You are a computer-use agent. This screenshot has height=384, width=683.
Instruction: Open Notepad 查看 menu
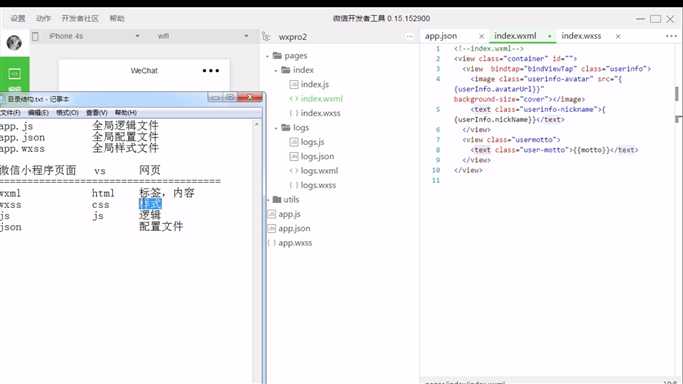pyautogui.click(x=96, y=113)
